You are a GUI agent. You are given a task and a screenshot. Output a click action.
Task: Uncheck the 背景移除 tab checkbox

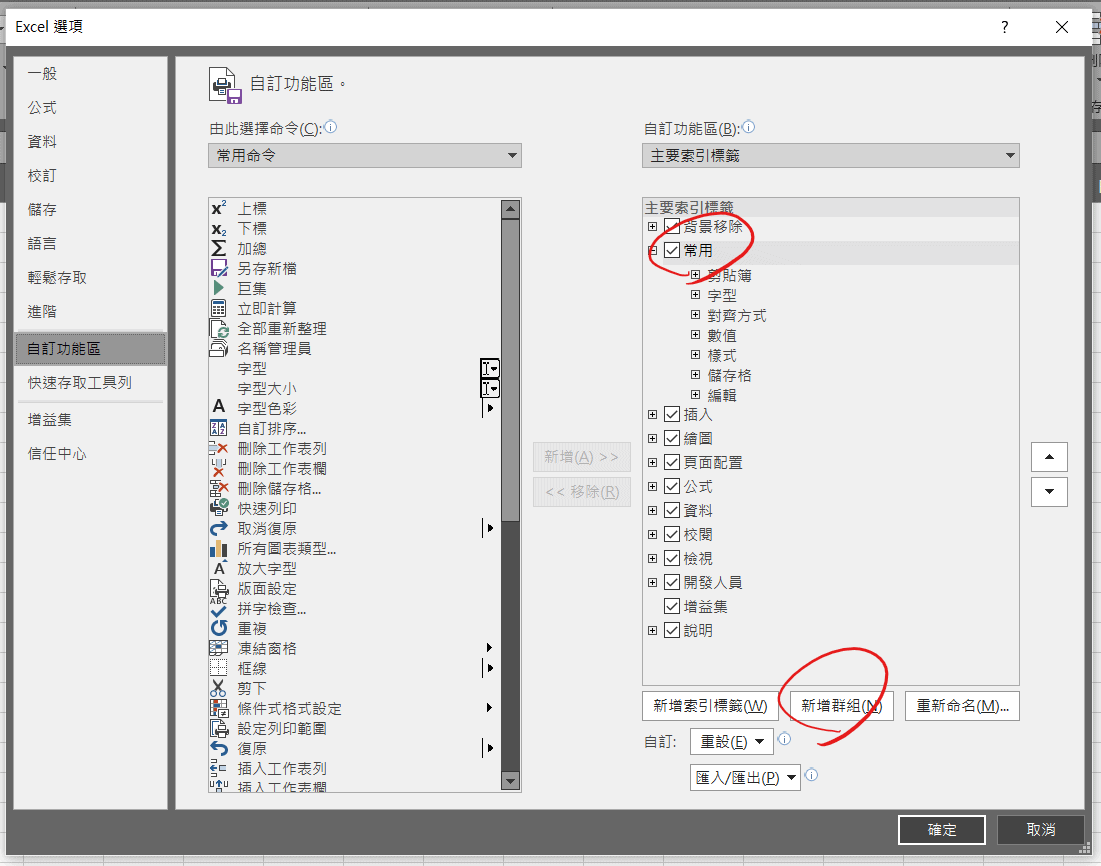tap(672, 227)
